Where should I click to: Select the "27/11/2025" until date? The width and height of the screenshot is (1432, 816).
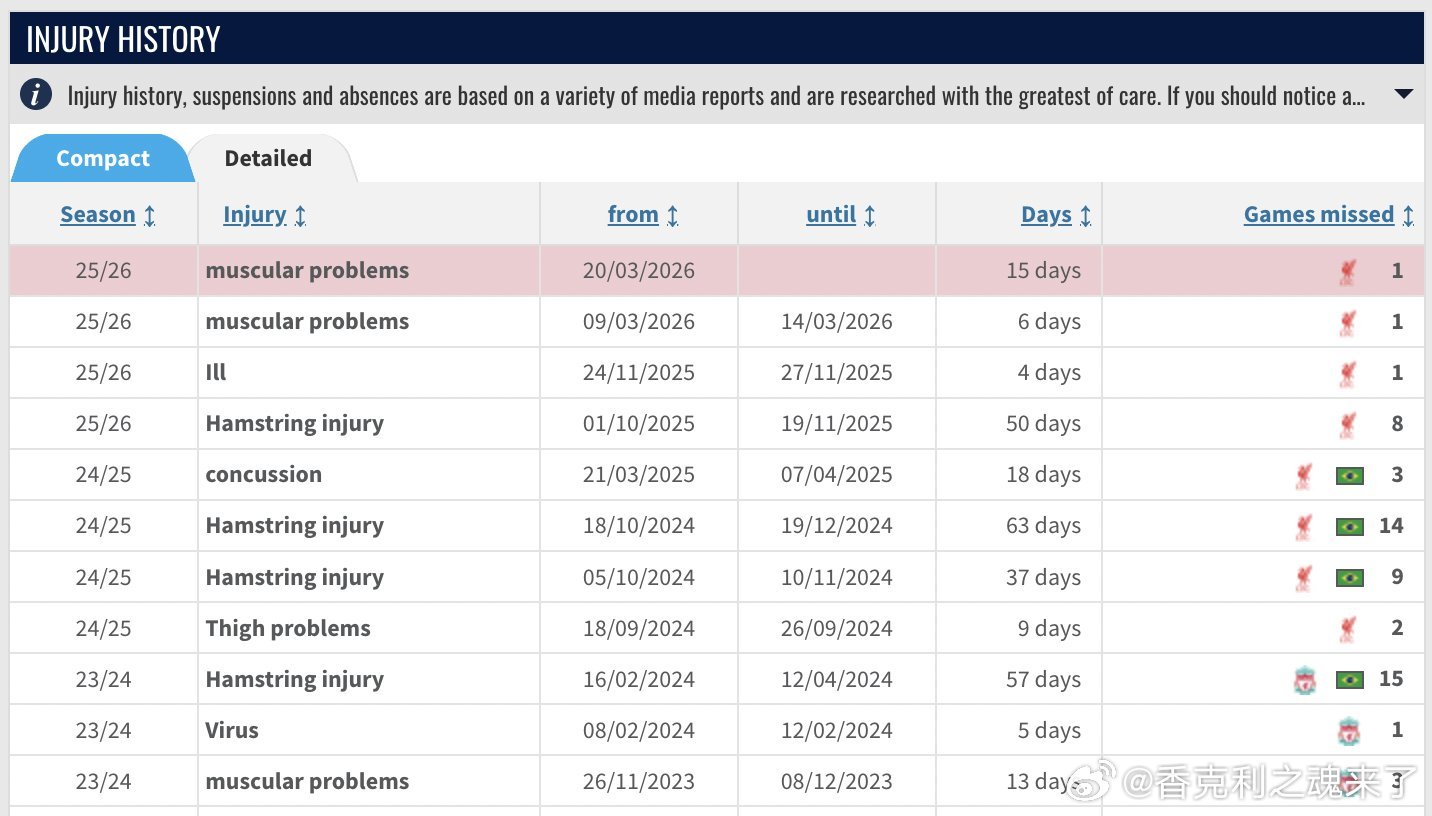pos(837,373)
